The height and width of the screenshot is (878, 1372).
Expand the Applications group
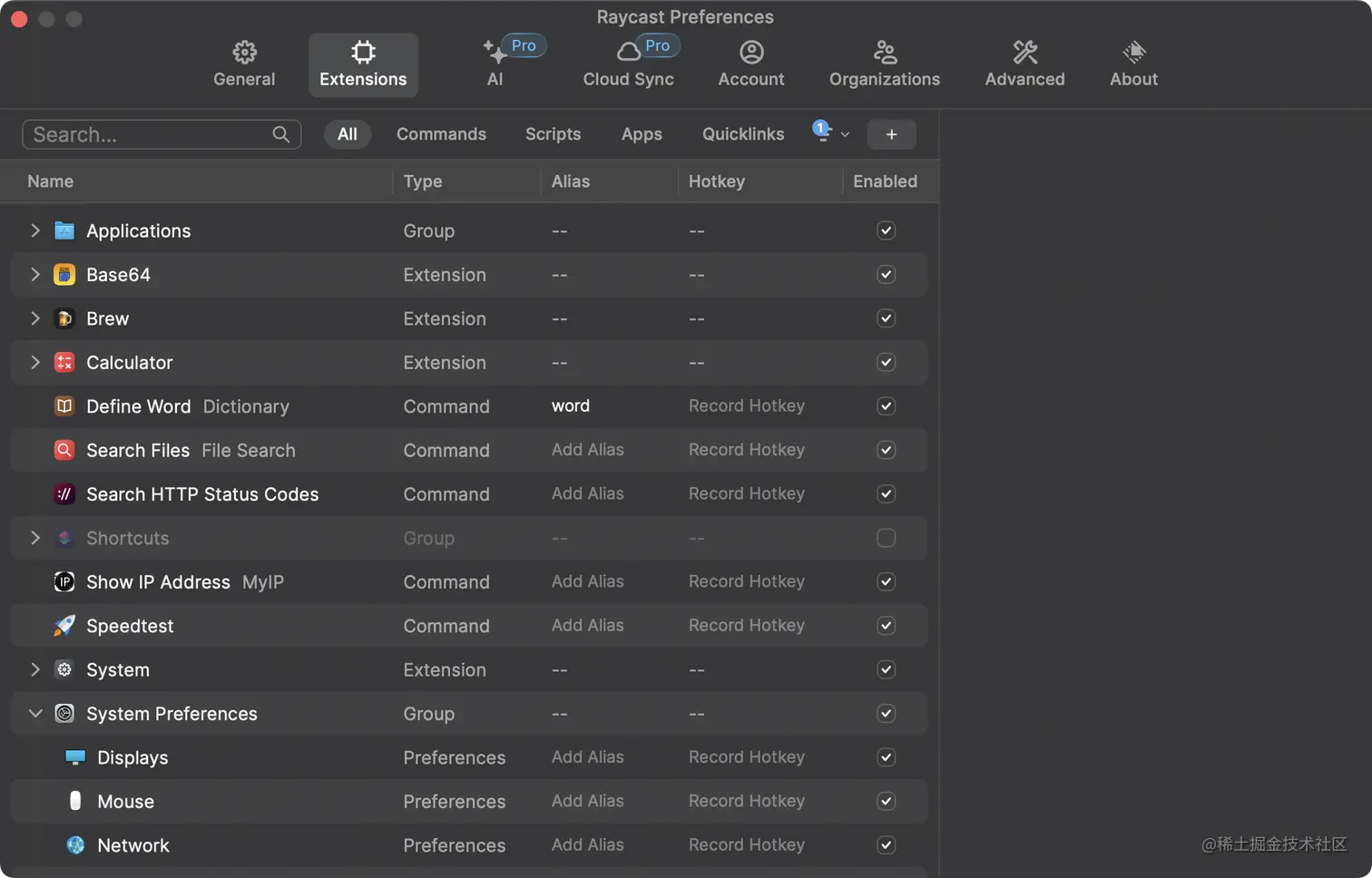tap(35, 230)
